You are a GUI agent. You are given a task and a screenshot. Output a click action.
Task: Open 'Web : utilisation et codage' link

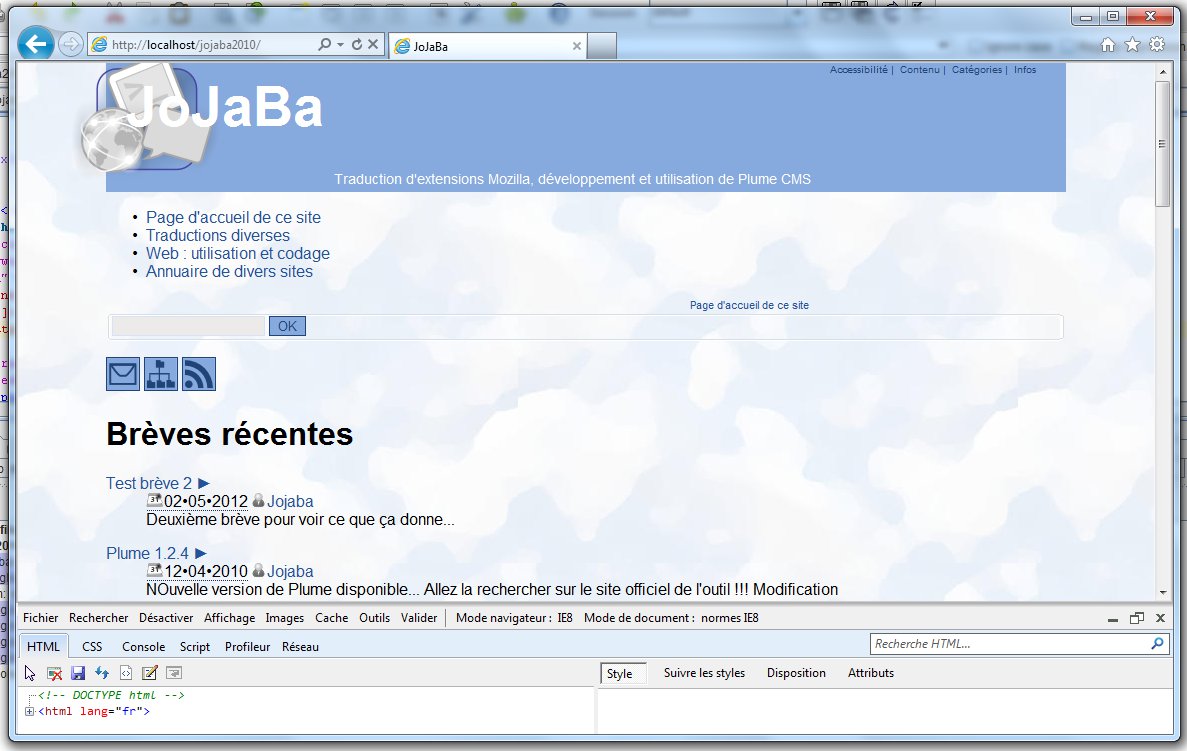pyautogui.click(x=238, y=254)
